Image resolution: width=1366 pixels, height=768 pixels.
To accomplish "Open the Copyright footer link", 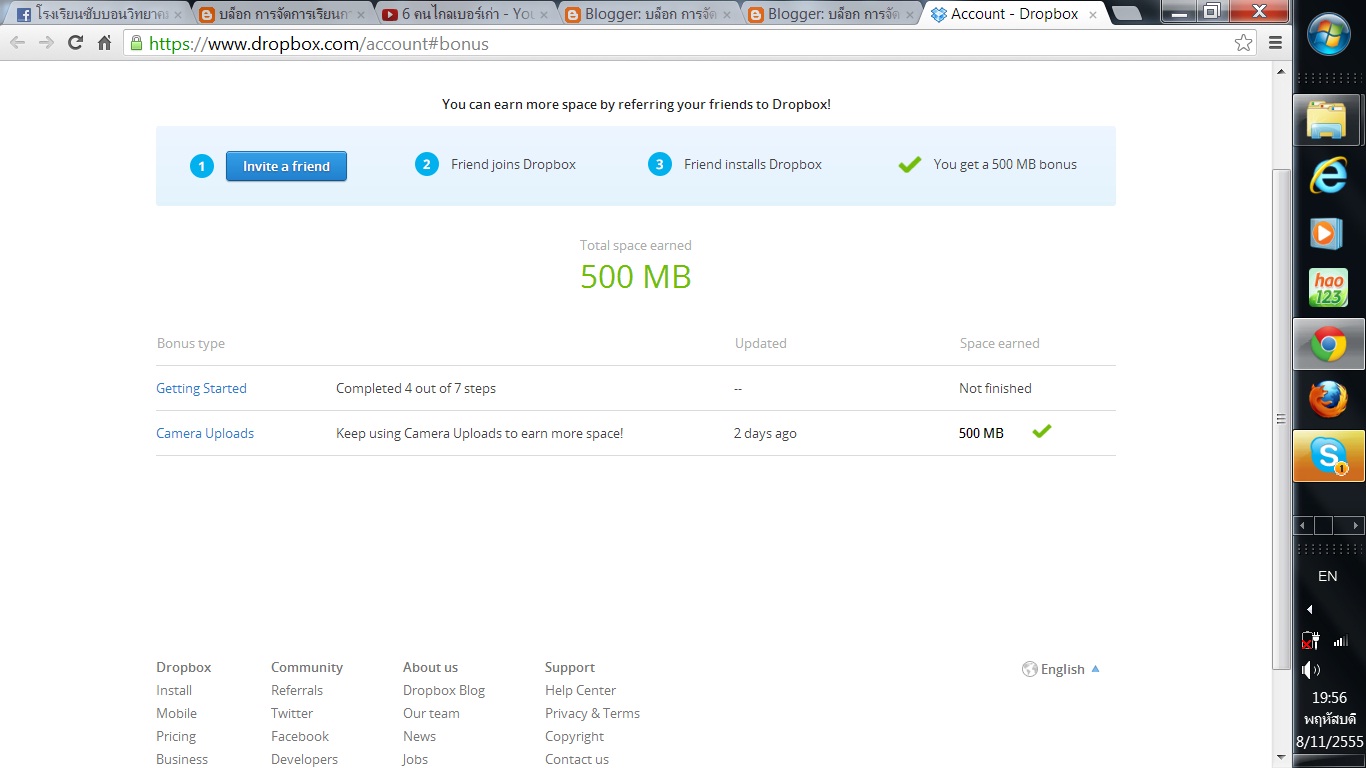I will pyautogui.click(x=574, y=736).
